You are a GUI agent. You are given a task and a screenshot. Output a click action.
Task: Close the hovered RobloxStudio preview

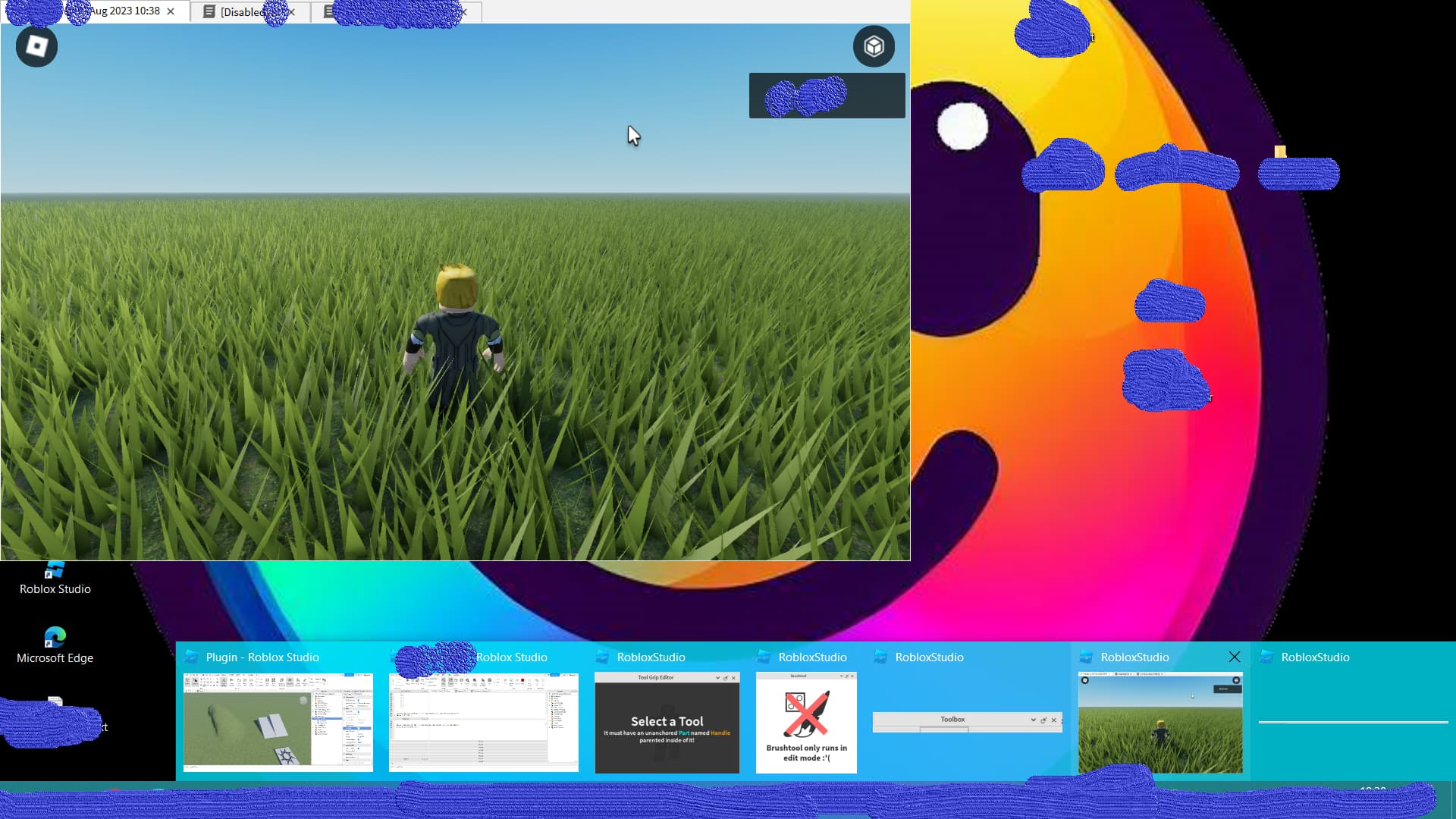[x=1234, y=657]
